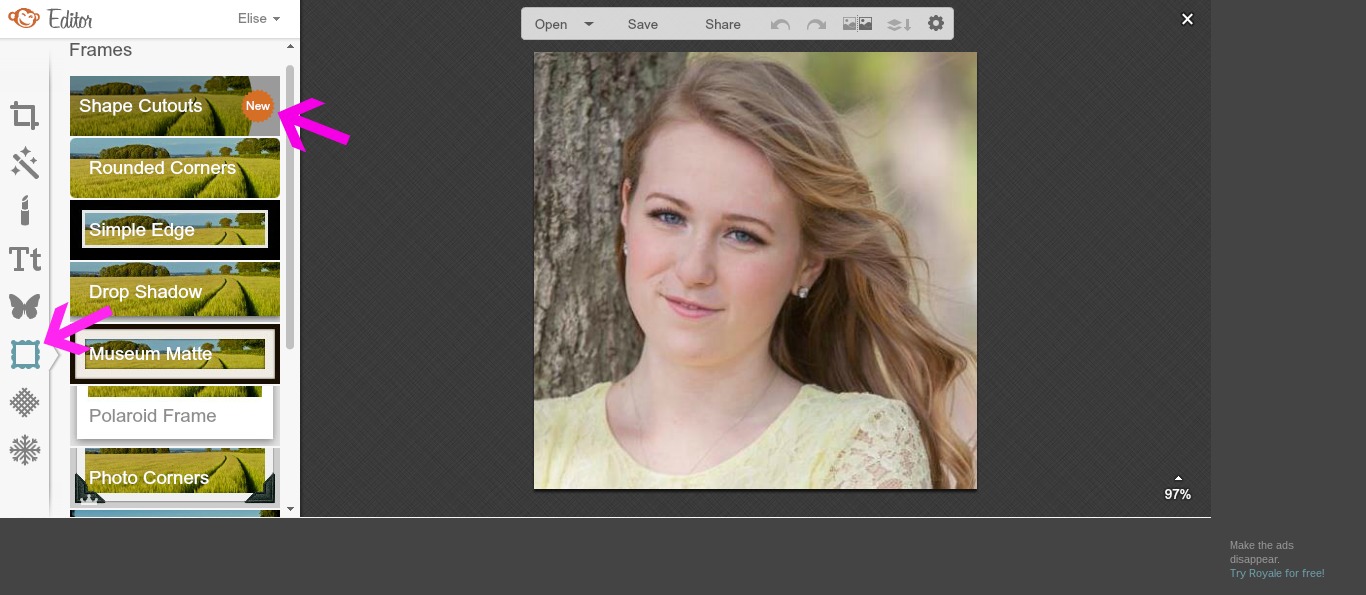1366x595 pixels.
Task: Open Touch Up with the lipstick icon
Action: pyautogui.click(x=24, y=210)
